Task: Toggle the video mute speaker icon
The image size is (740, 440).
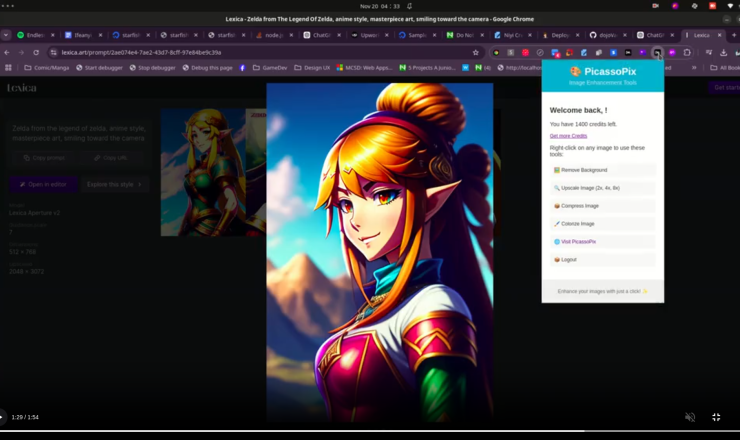Action: point(690,417)
